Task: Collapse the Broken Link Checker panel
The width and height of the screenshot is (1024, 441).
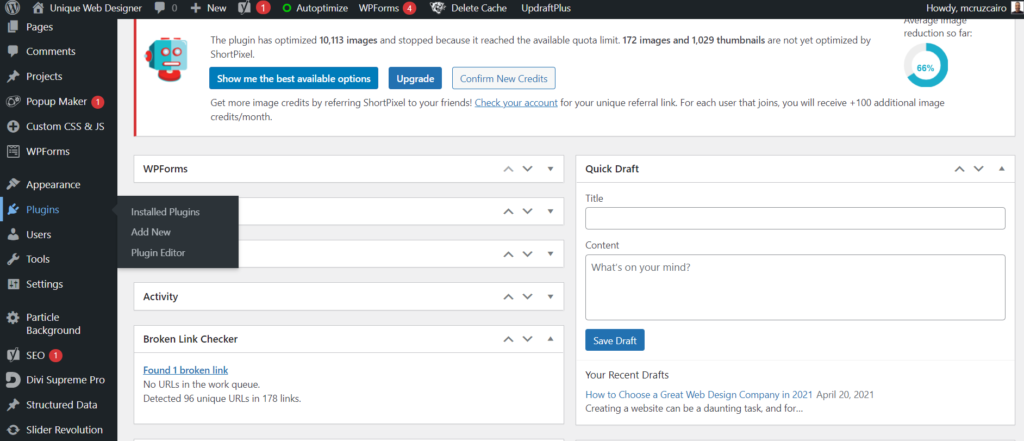Action: click(x=550, y=339)
